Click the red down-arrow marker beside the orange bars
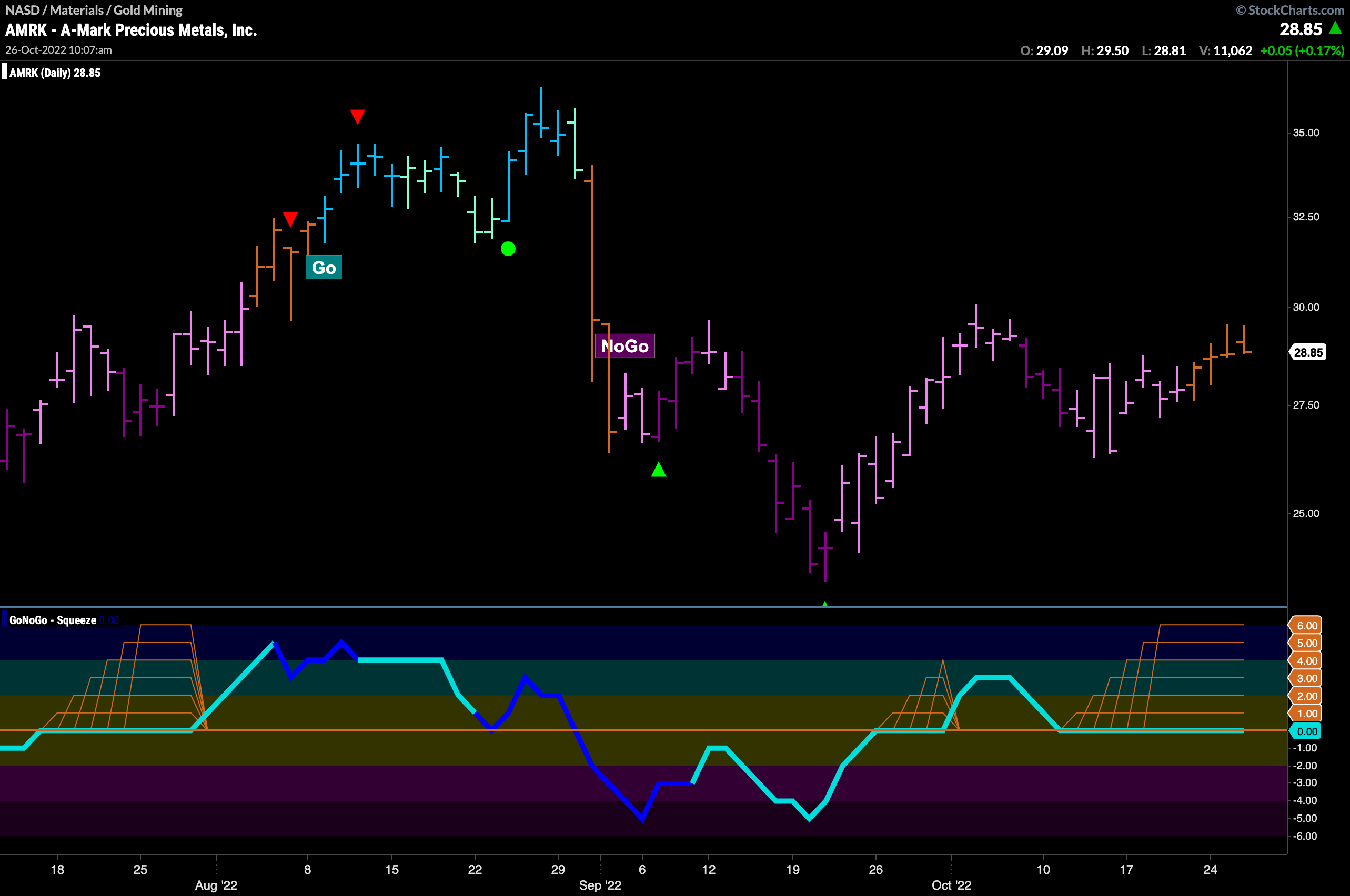The height and width of the screenshot is (896, 1350). (x=290, y=219)
